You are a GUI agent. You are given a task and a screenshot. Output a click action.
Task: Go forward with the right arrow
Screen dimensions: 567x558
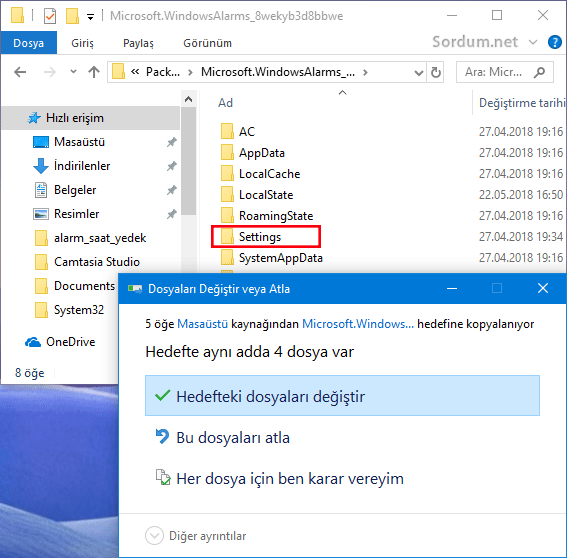[50, 72]
